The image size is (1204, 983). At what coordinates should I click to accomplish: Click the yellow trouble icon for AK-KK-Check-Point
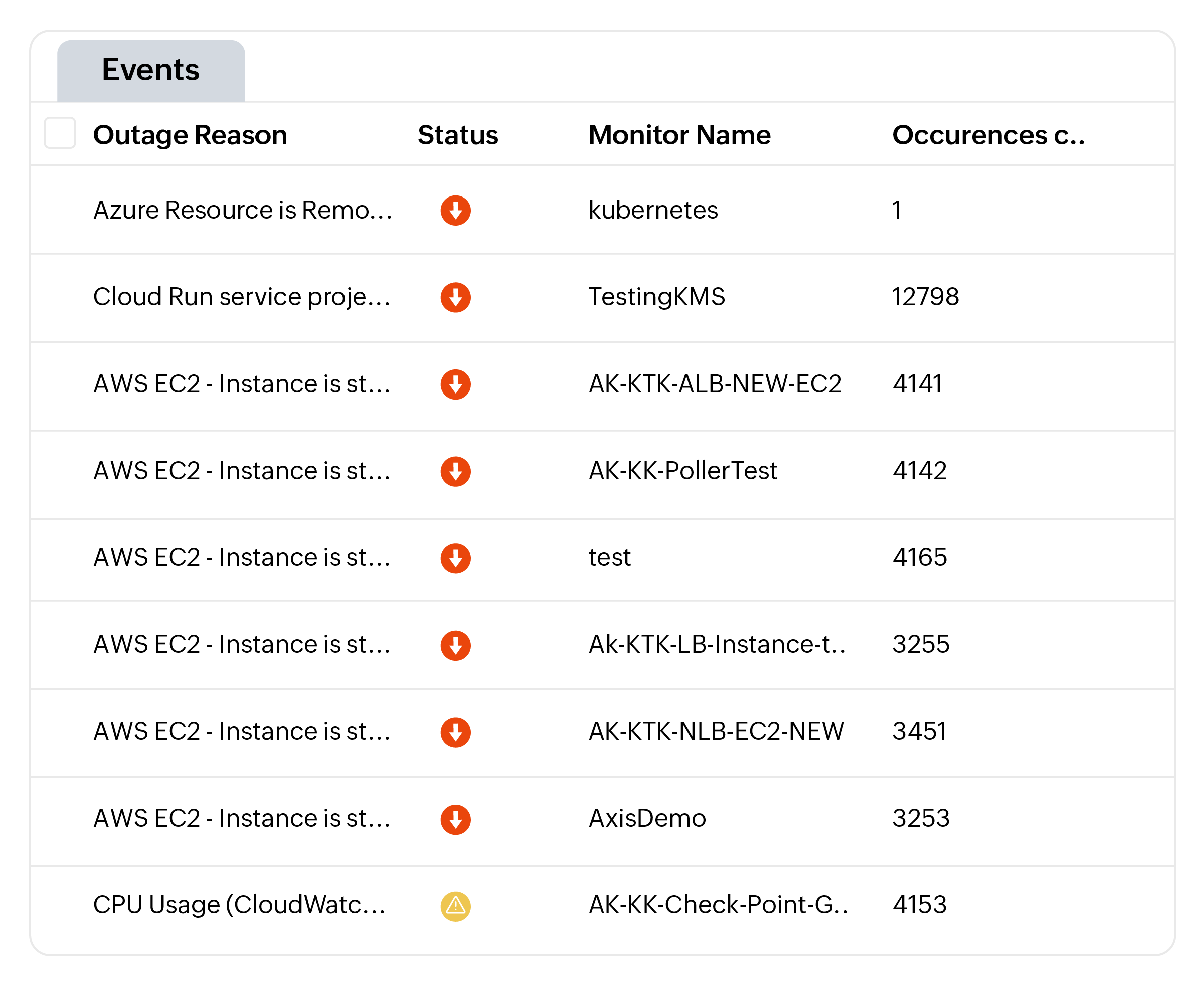[x=456, y=906]
